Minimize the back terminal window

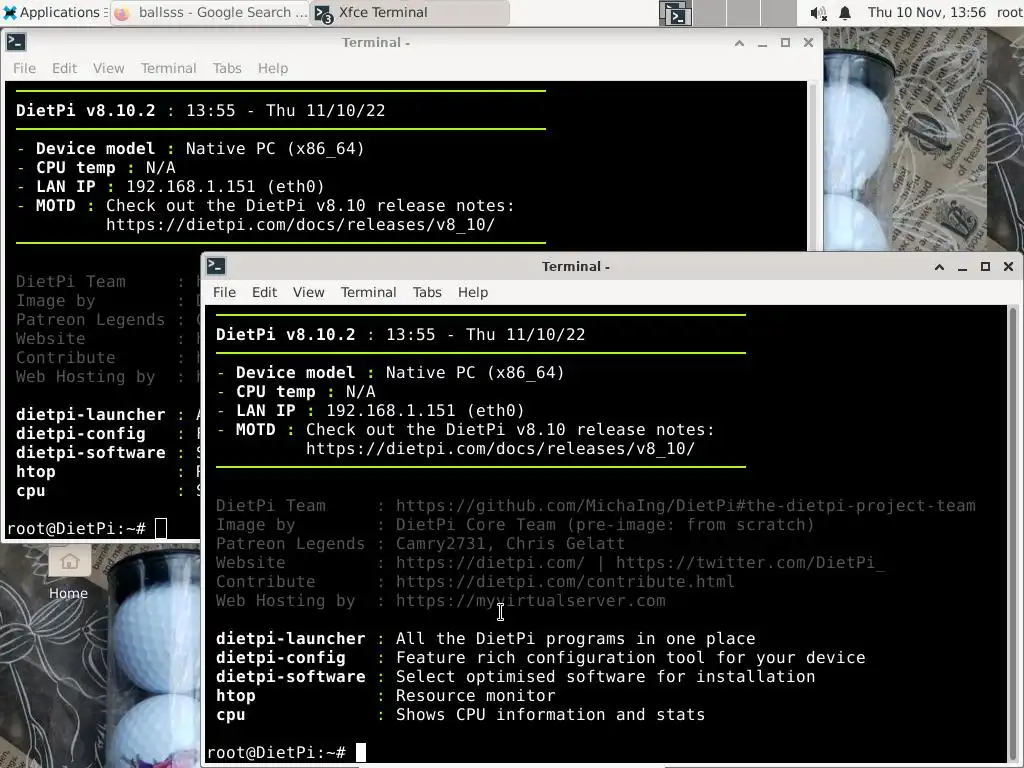[x=762, y=42]
